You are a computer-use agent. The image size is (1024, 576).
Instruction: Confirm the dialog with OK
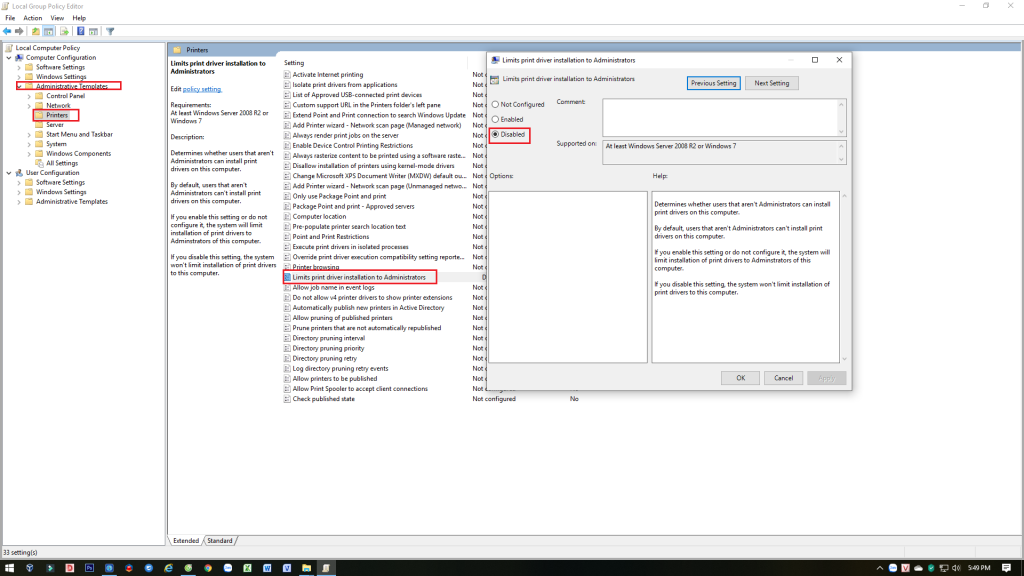click(740, 378)
